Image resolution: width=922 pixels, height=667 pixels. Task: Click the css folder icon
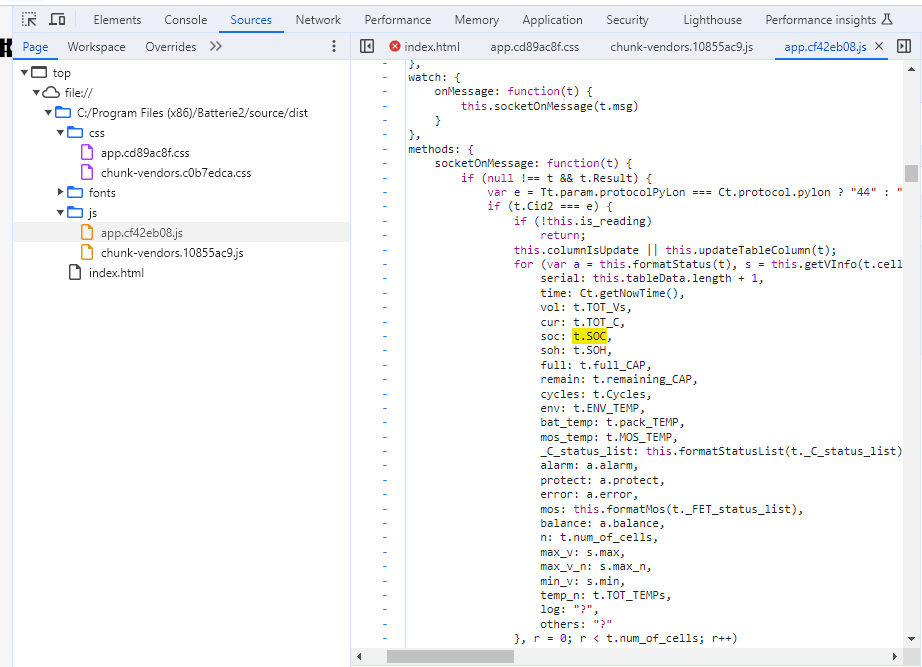75,132
